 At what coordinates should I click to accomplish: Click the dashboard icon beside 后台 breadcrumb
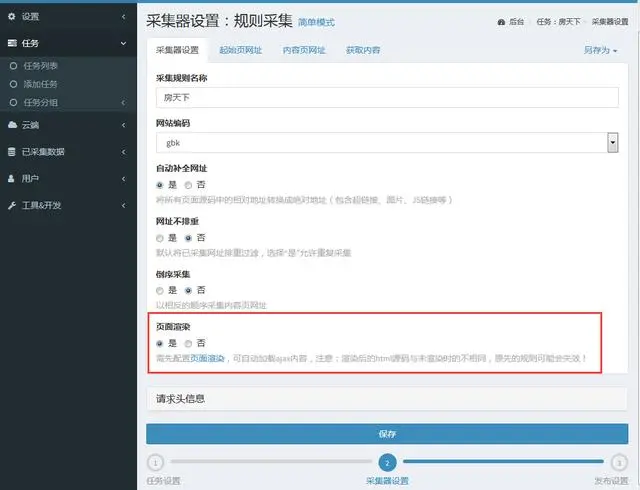coord(501,22)
